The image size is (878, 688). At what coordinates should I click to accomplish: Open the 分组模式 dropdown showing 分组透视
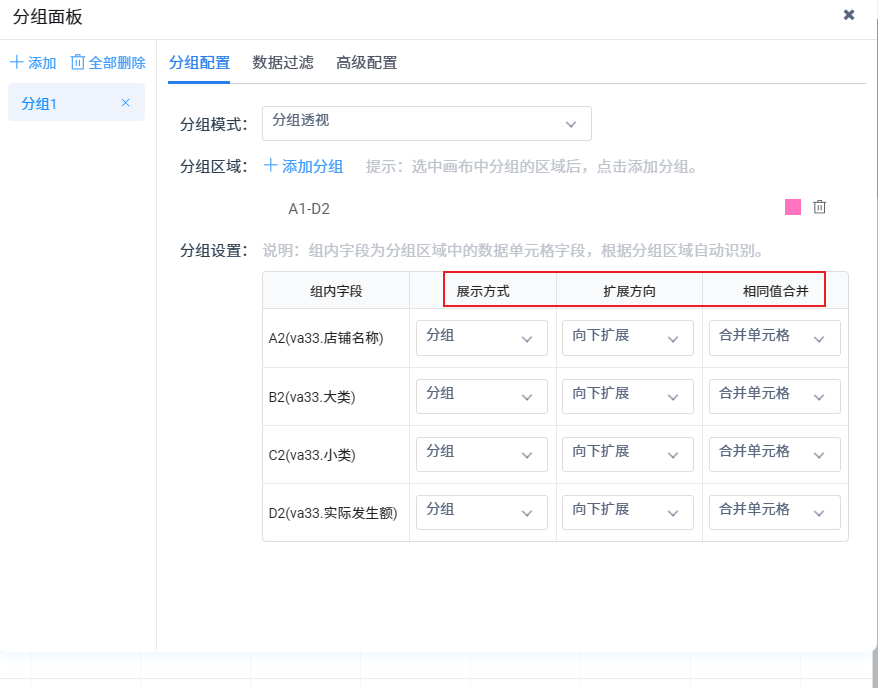click(426, 123)
